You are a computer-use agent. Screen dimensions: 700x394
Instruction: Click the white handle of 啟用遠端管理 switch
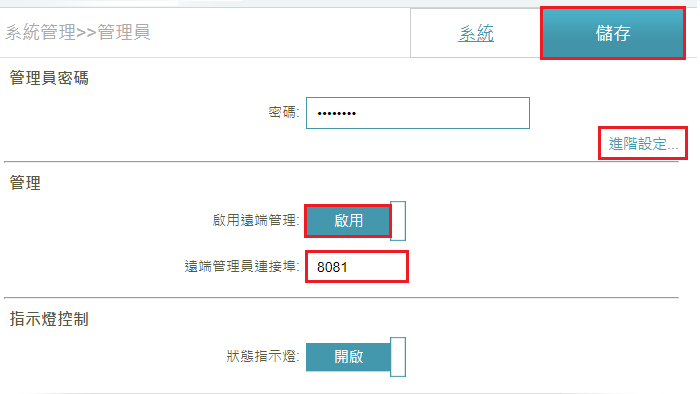(x=398, y=221)
